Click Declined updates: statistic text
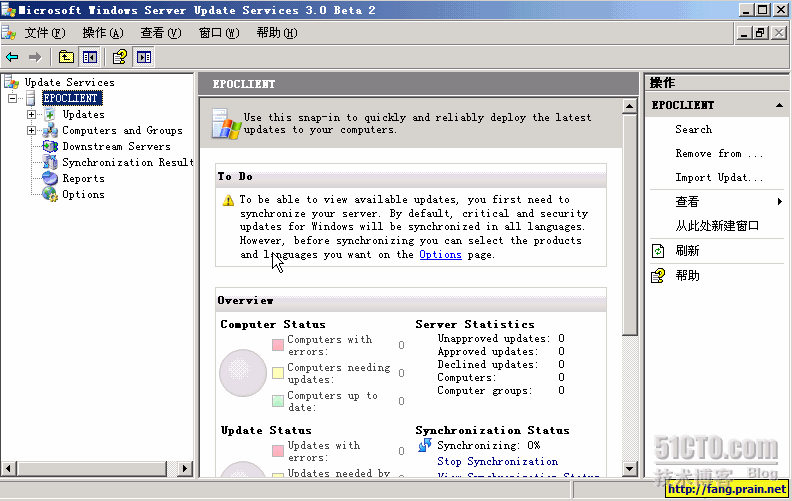The height and width of the screenshot is (501, 792). (487, 365)
